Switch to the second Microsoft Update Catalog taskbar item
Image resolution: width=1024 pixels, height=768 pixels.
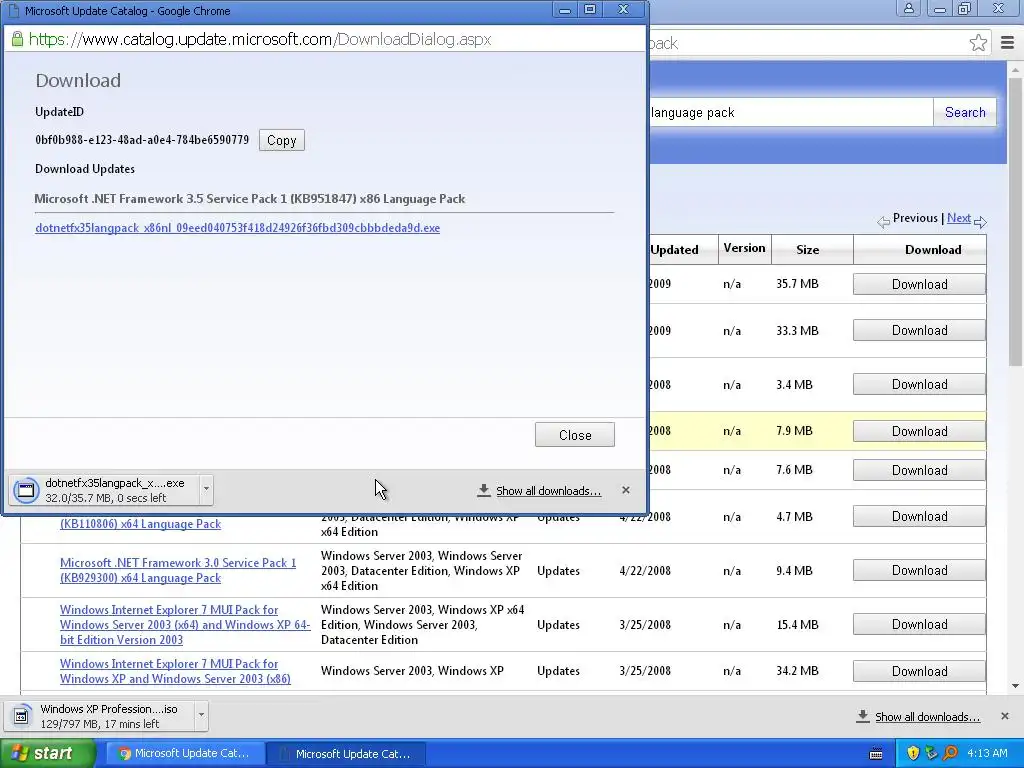(347, 753)
